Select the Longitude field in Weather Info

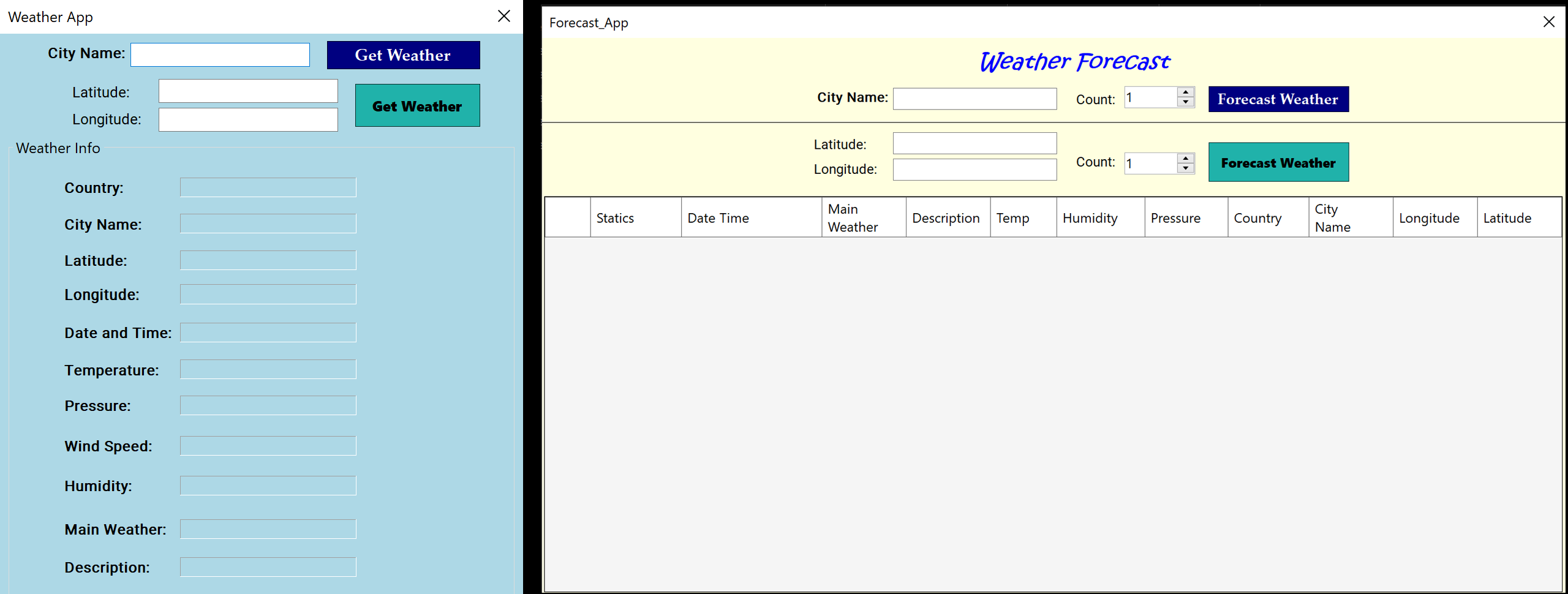point(268,294)
